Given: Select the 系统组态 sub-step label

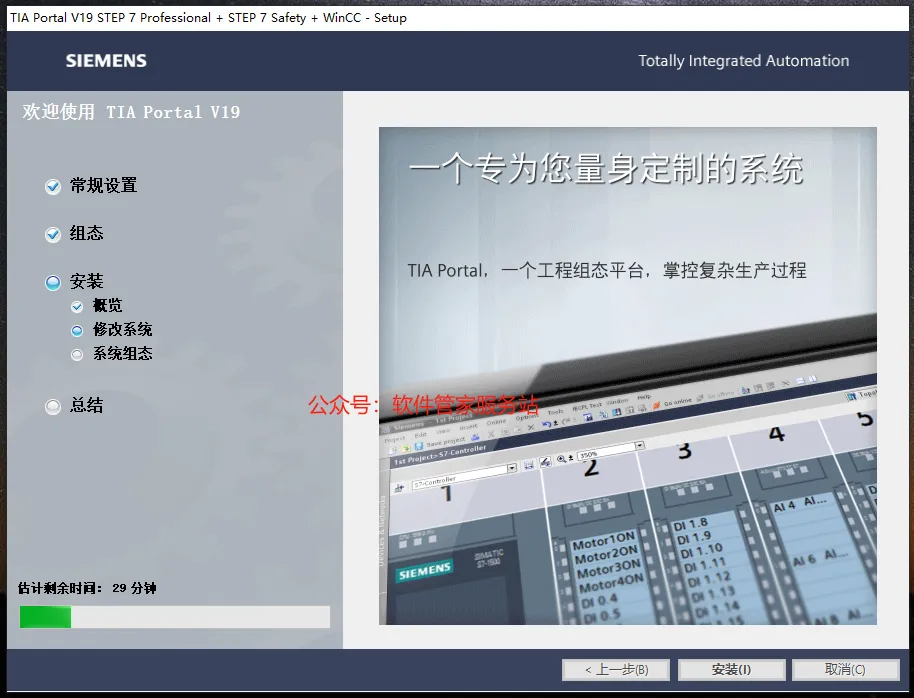Looking at the screenshot, I should pos(123,353).
